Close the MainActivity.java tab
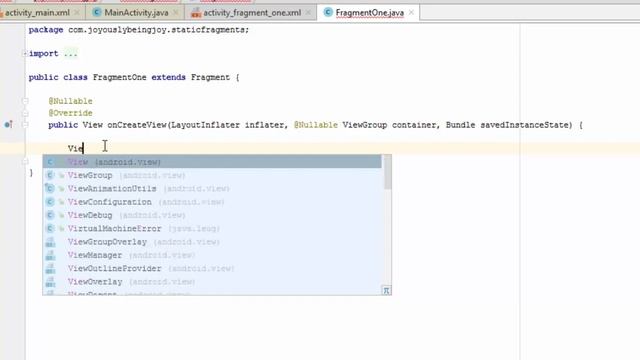The height and width of the screenshot is (360, 640). click(x=176, y=13)
